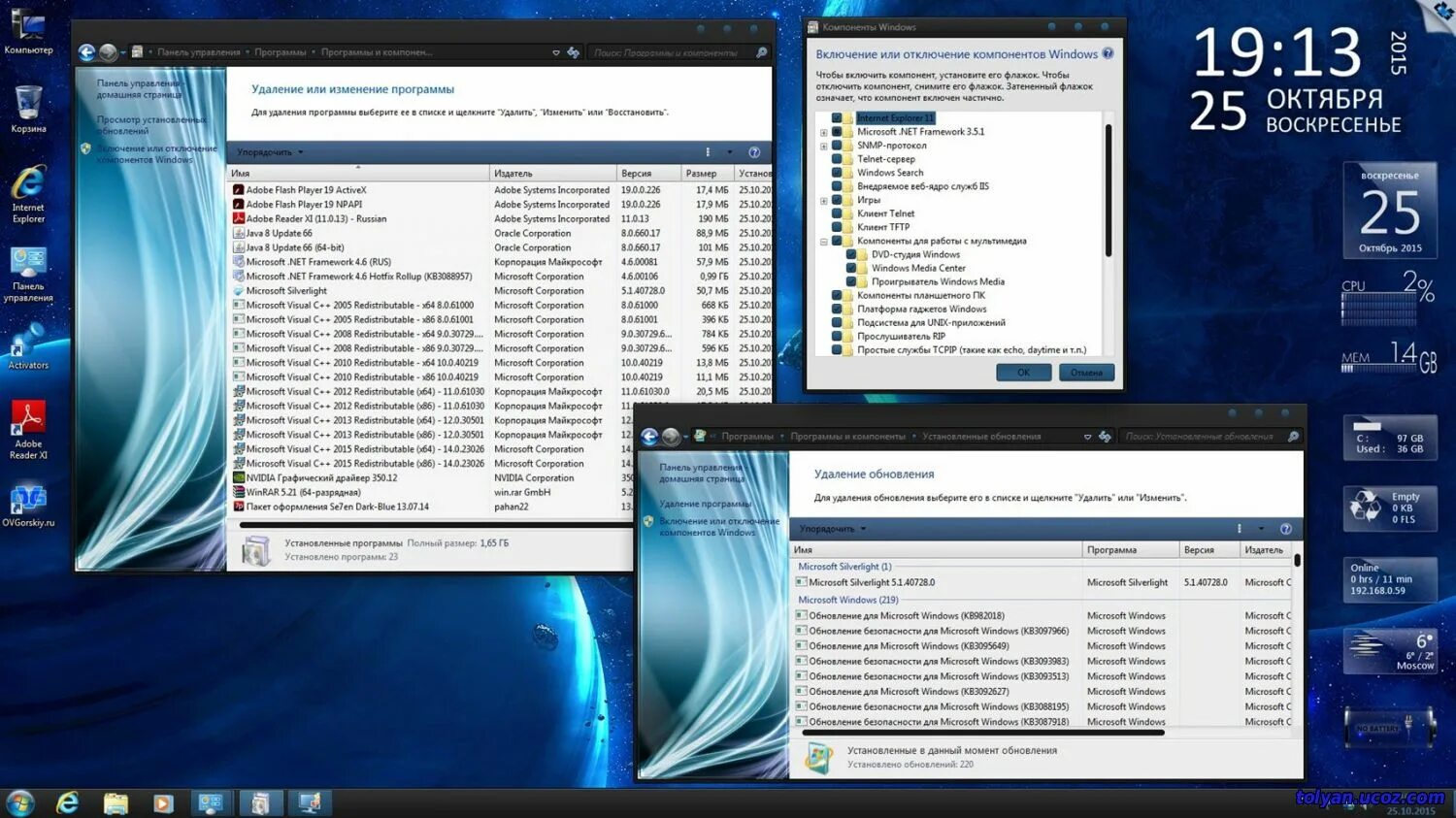Open address bar dropdown in Programs and Features window
Screen dimensions: 1456x818
[x=555, y=52]
